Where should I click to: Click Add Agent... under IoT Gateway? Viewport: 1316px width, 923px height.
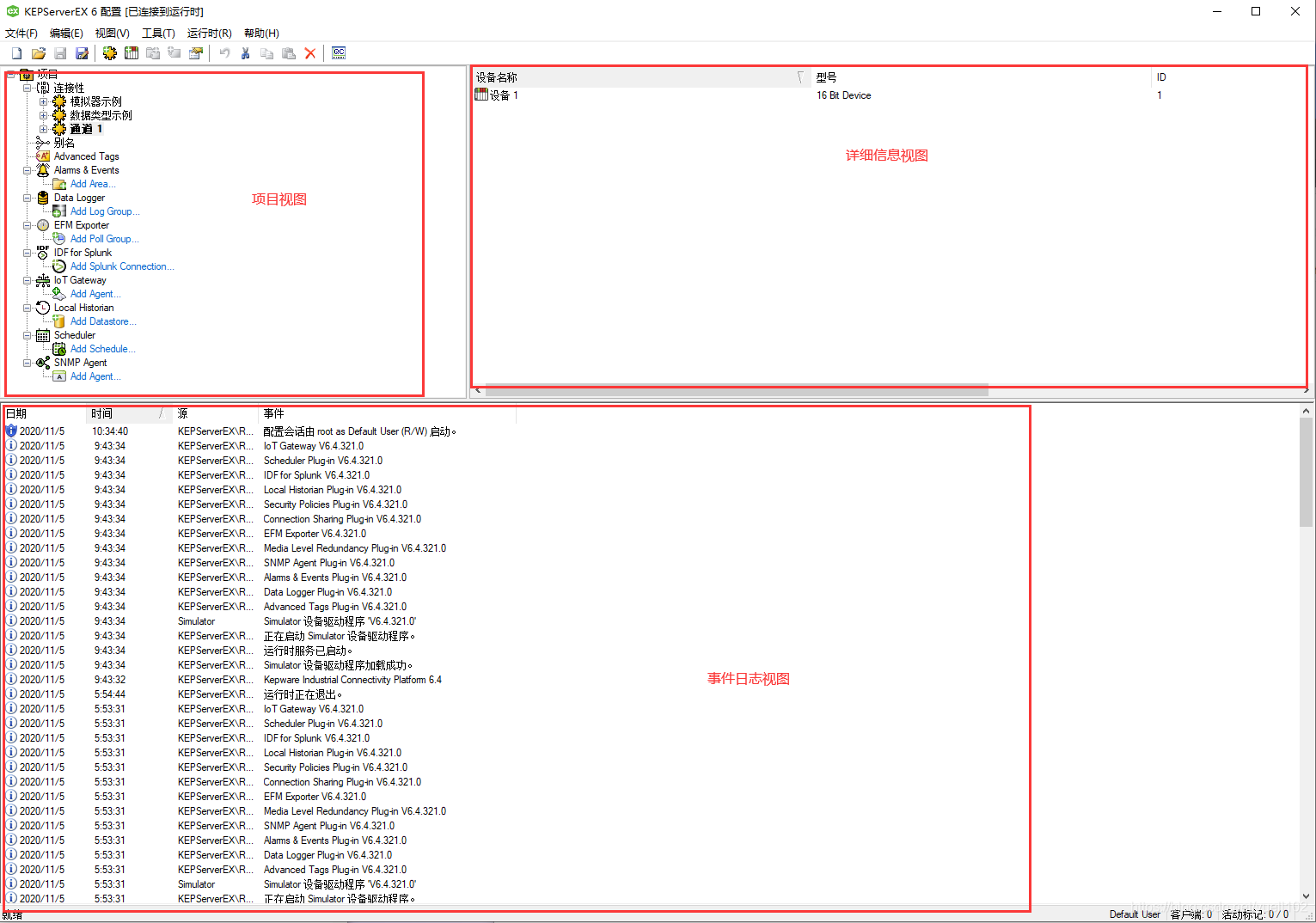95,294
